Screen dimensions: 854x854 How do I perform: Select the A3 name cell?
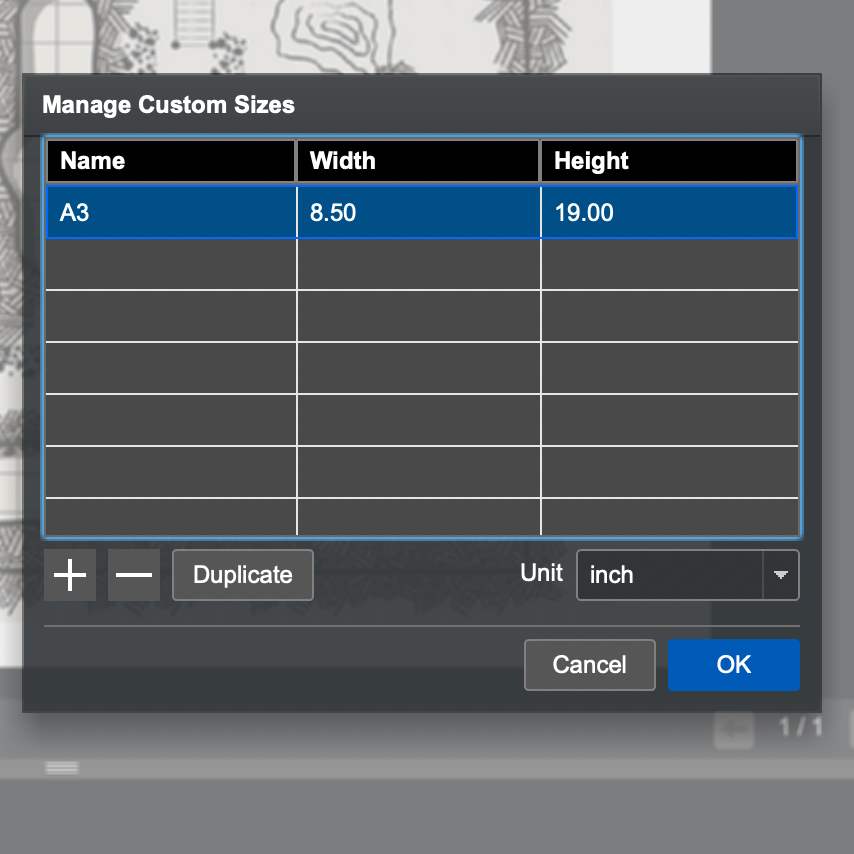(x=170, y=213)
